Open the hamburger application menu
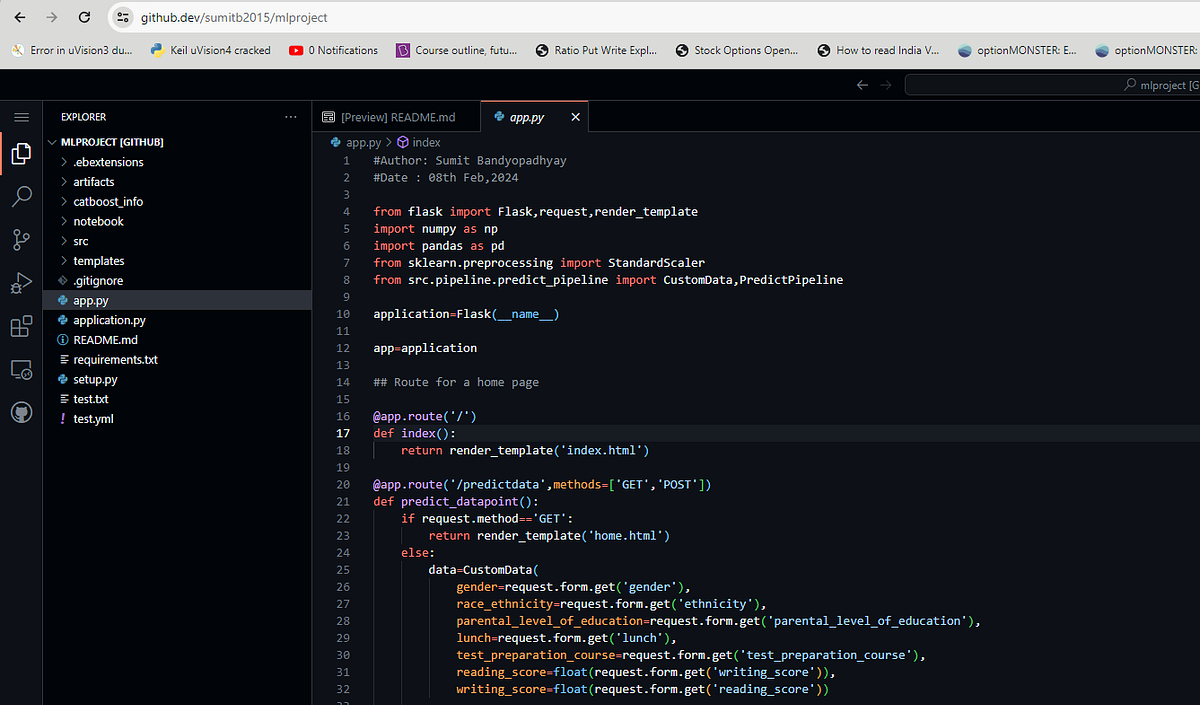 click(21, 115)
